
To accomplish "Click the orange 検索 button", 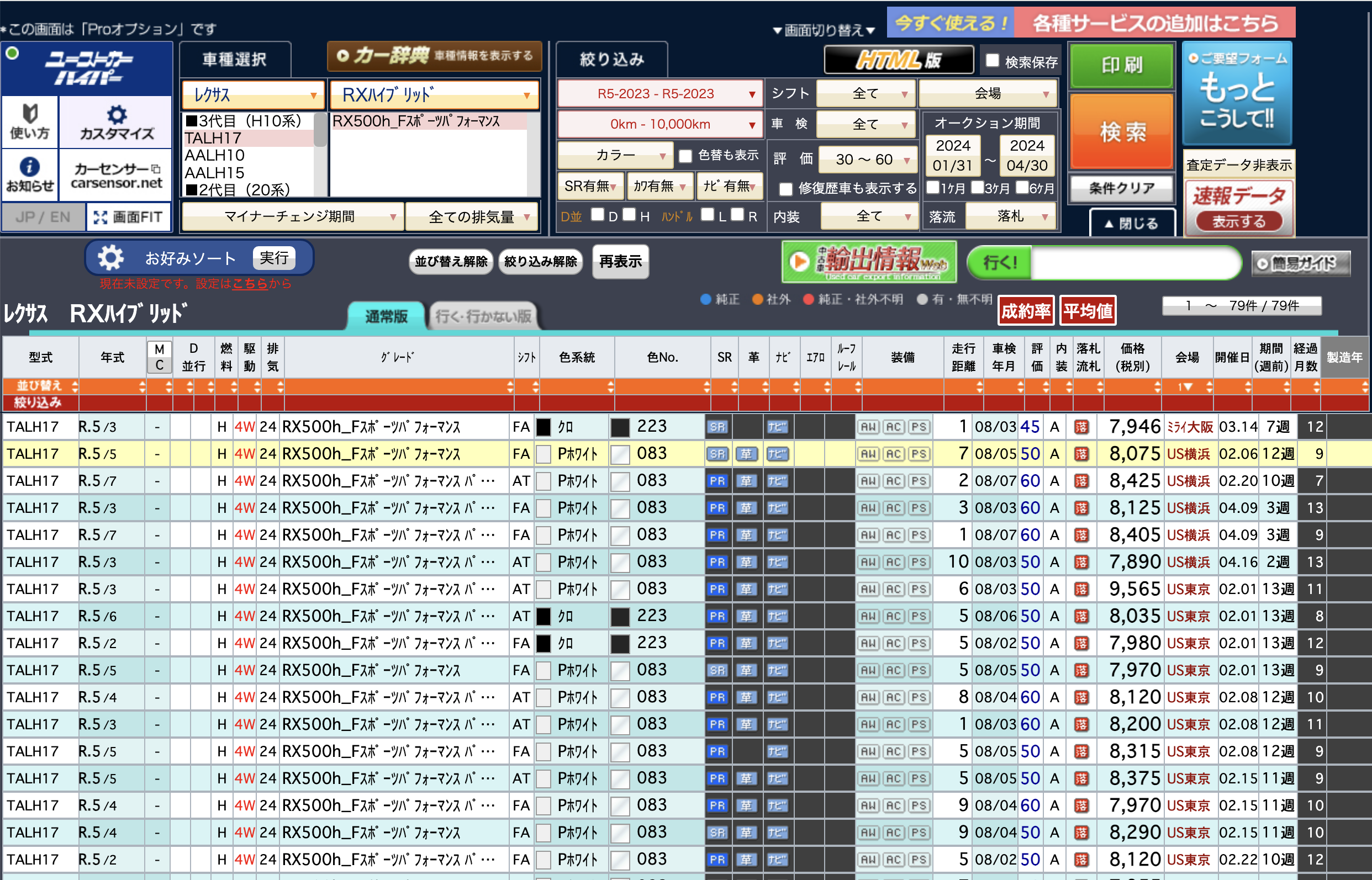I will [1123, 132].
